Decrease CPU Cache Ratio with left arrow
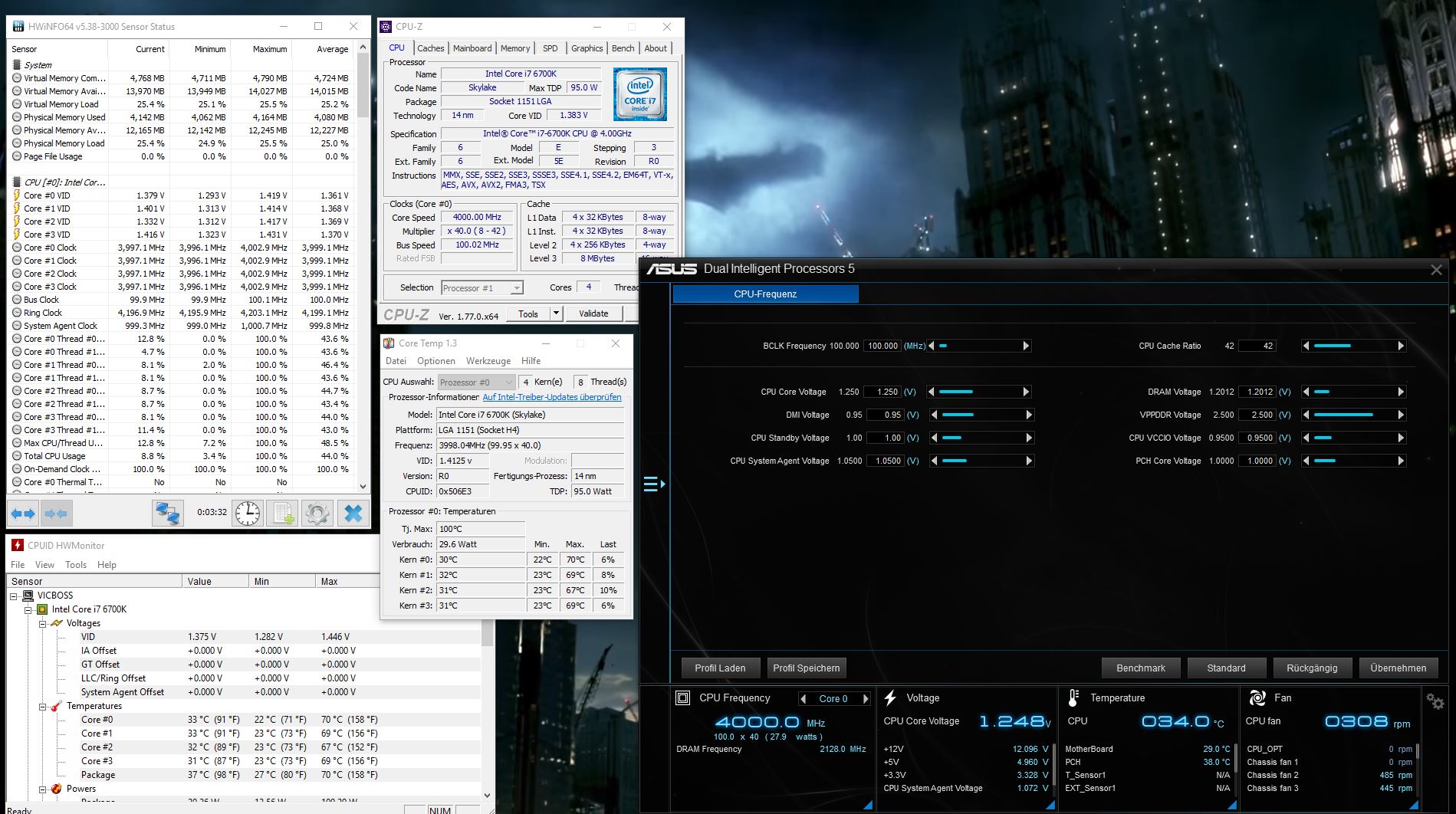This screenshot has width=1456, height=814. click(1306, 346)
